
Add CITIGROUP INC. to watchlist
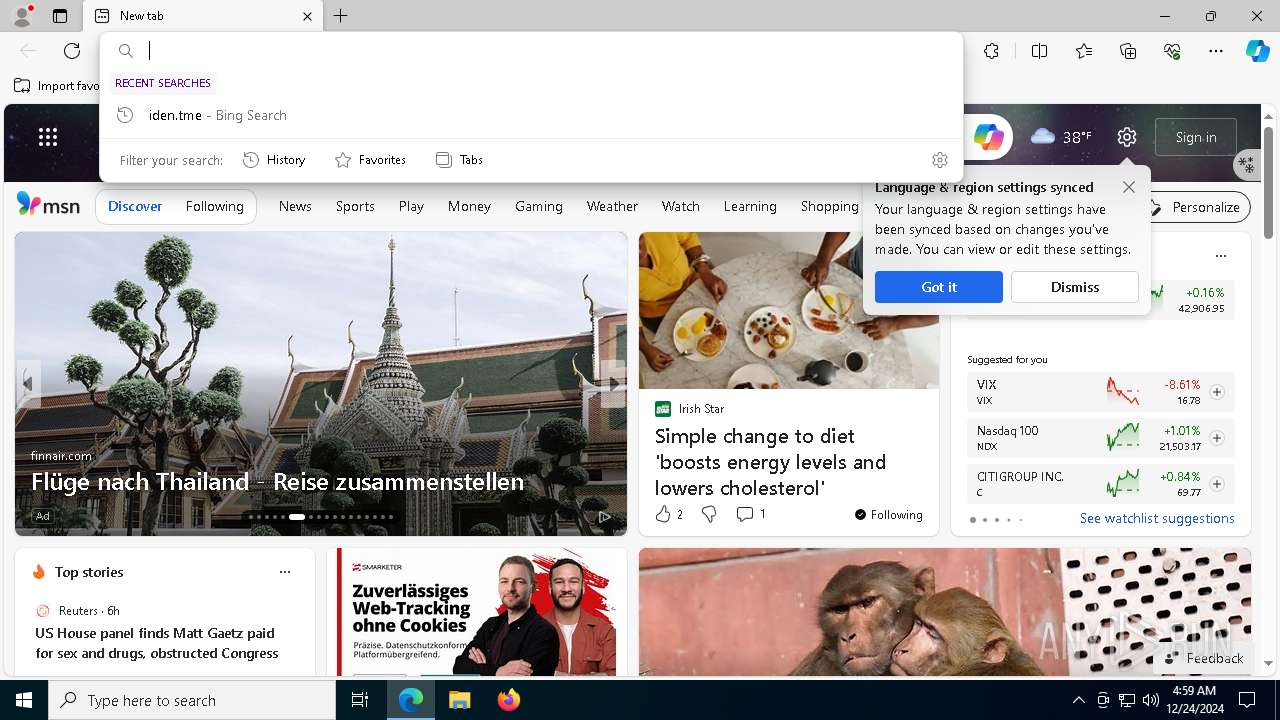point(1216,484)
